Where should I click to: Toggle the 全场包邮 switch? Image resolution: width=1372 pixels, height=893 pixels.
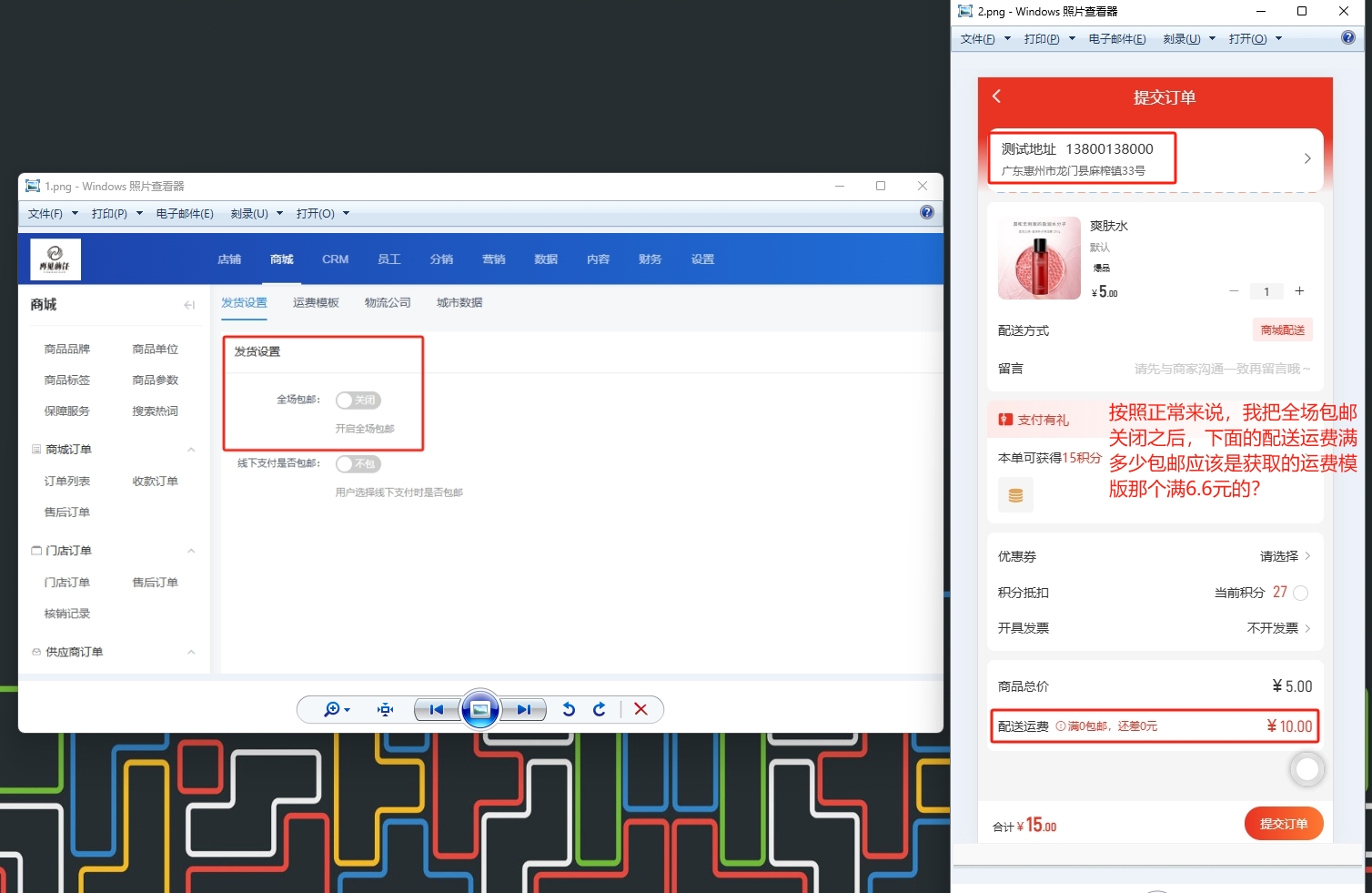358,401
